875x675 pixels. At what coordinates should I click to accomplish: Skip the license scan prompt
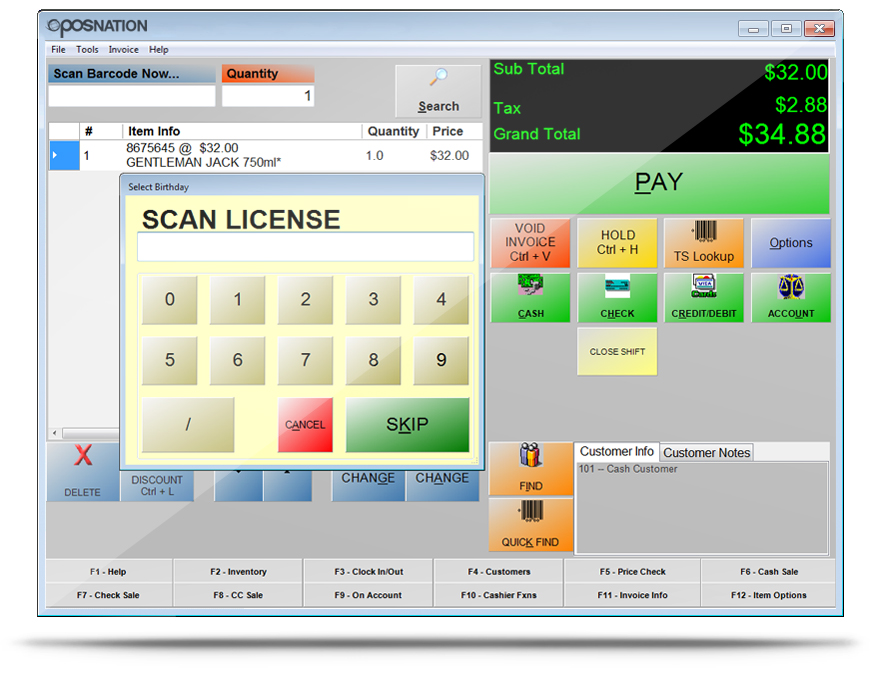click(x=407, y=425)
